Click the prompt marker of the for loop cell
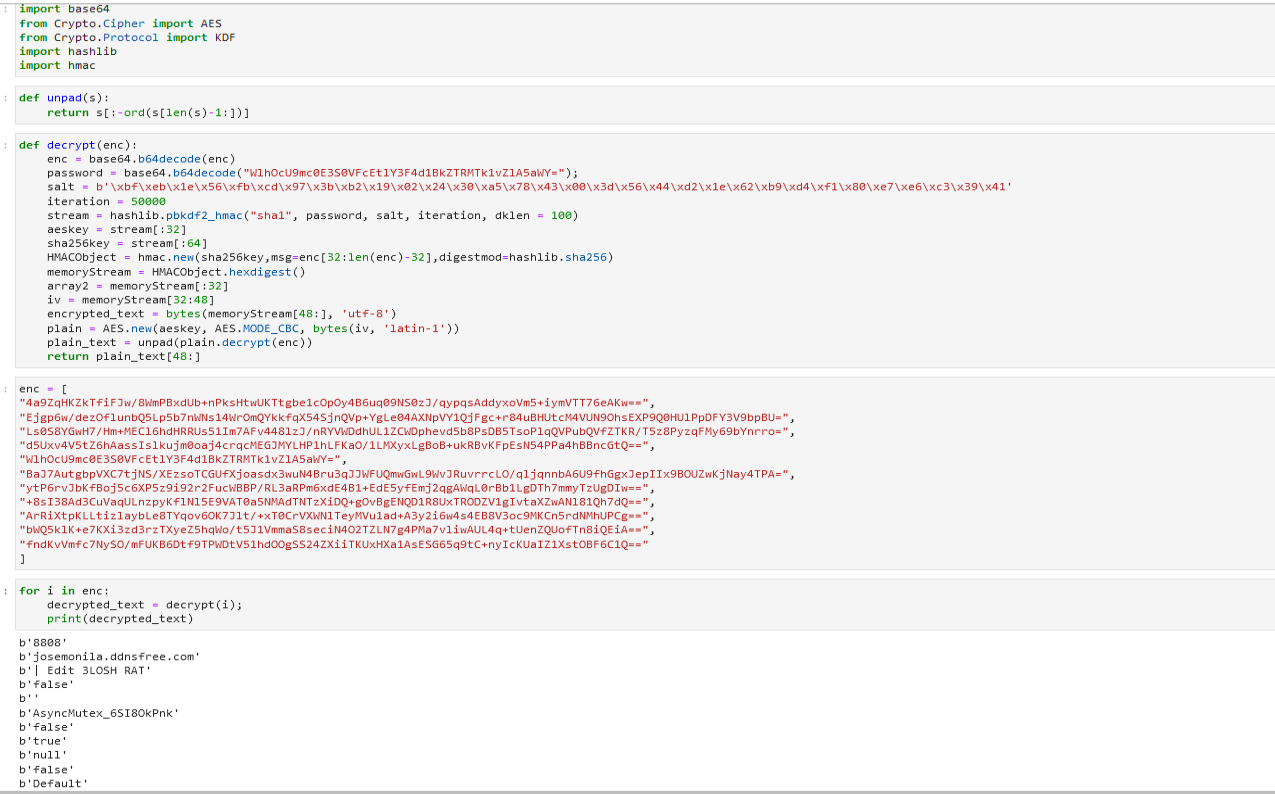Screen dimensions: 1275x794 pos(5,590)
